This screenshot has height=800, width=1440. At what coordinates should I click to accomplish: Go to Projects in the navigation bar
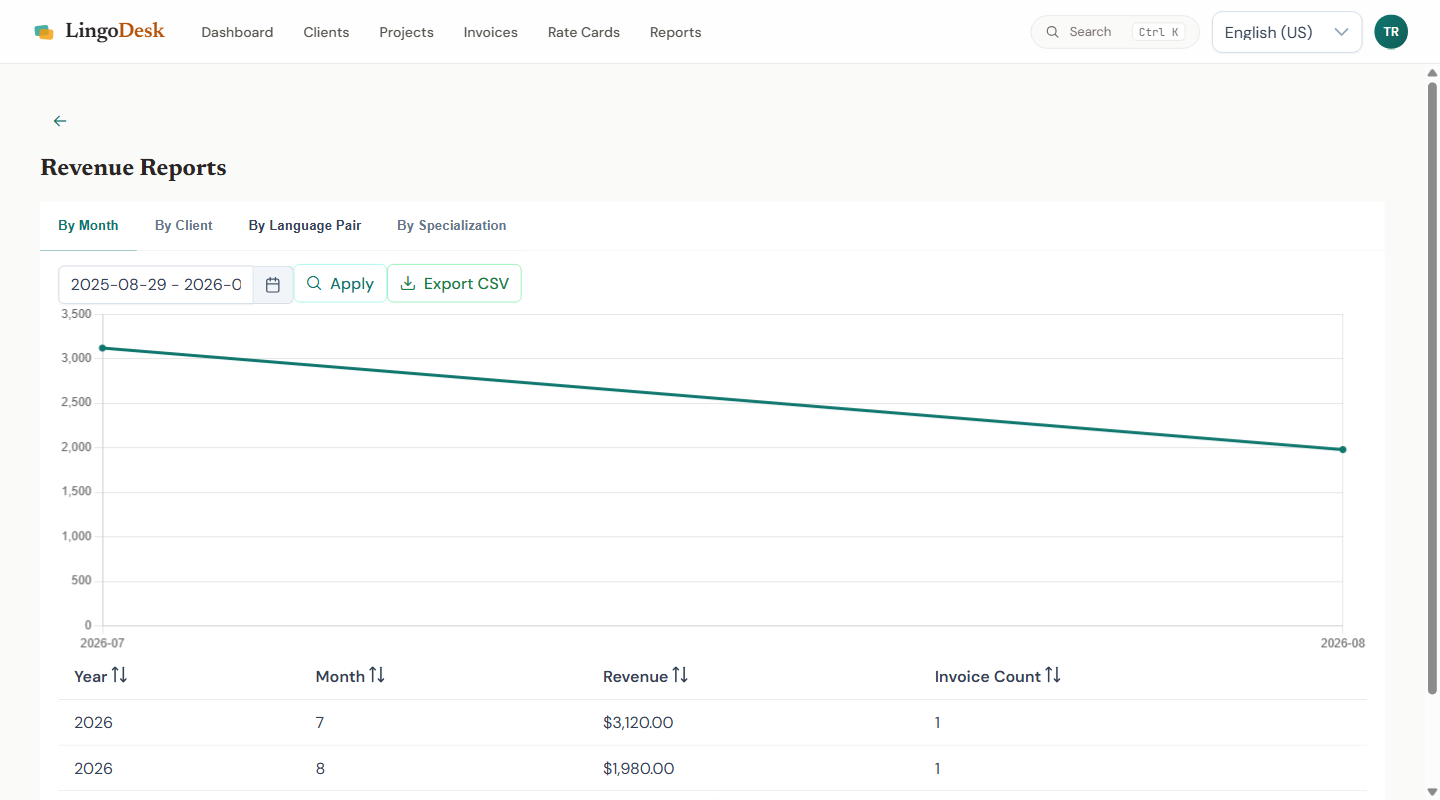click(406, 32)
